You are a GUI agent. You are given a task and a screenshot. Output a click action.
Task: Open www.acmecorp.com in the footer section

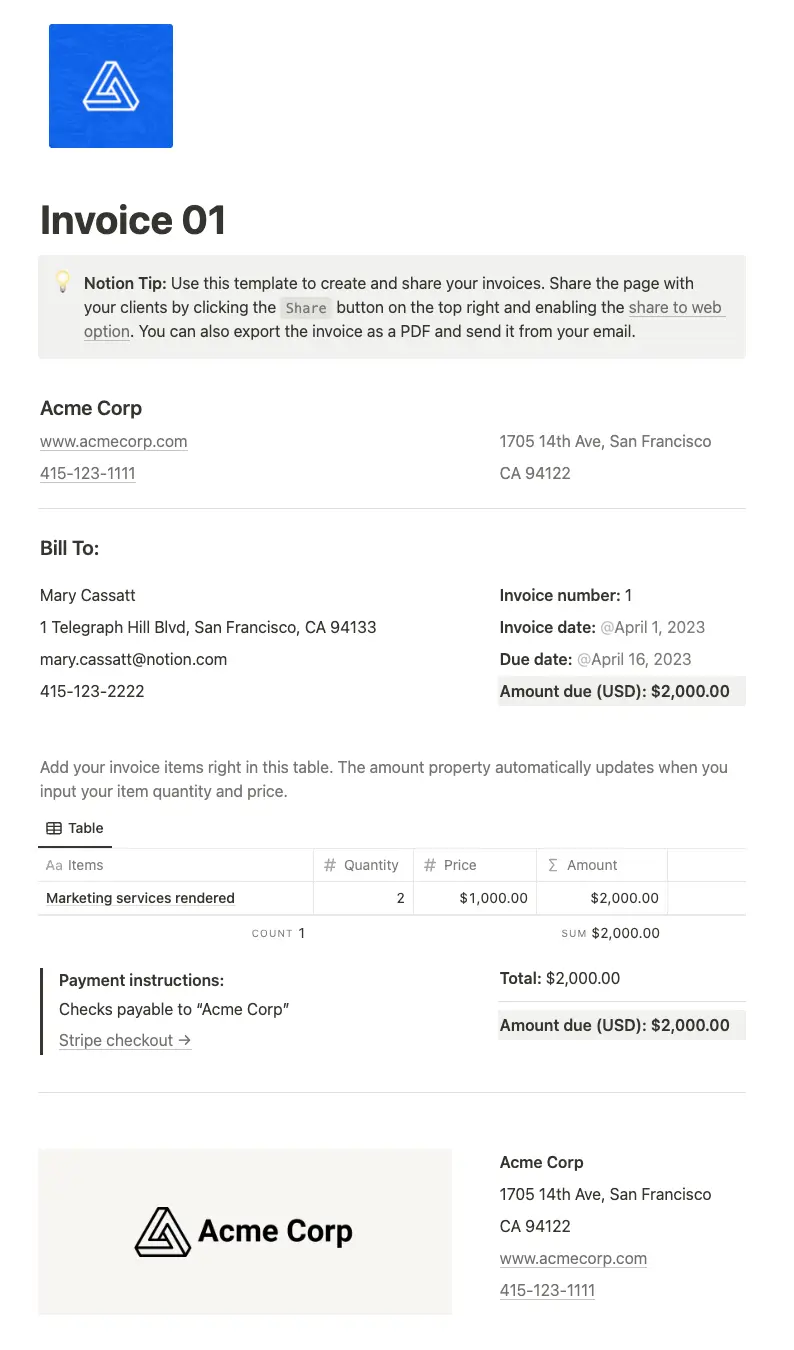[x=573, y=1258]
